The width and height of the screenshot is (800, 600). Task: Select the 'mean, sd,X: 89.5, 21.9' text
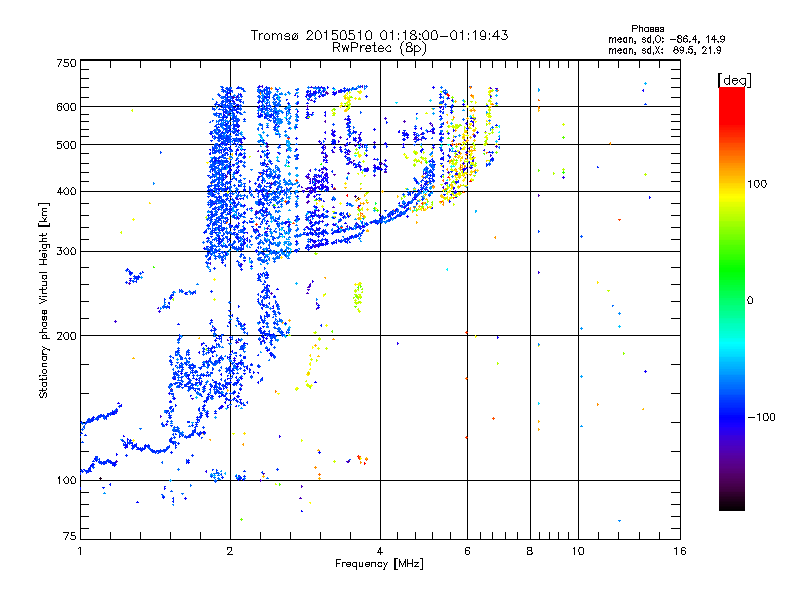[664, 50]
